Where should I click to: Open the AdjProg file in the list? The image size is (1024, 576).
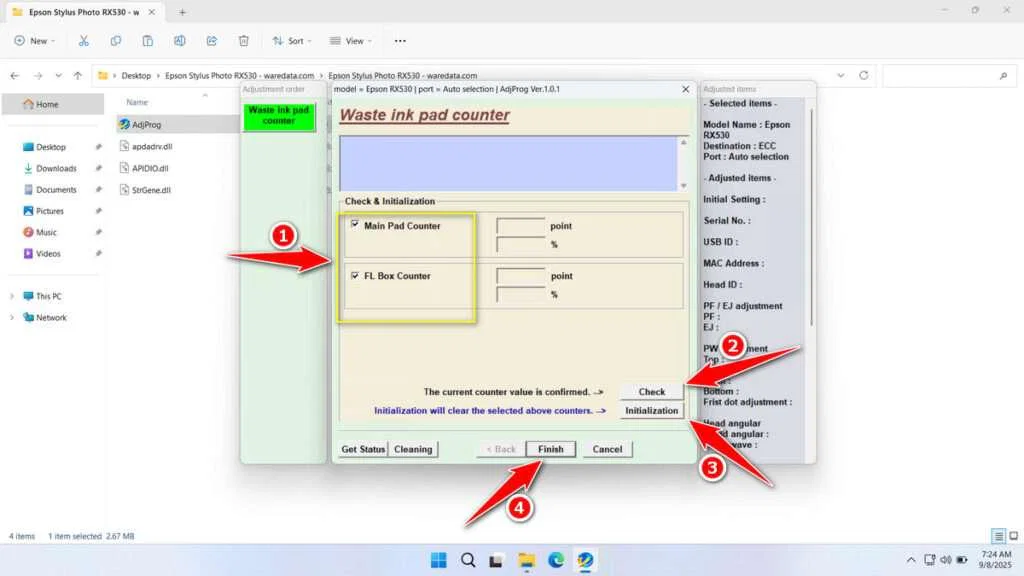(146, 125)
